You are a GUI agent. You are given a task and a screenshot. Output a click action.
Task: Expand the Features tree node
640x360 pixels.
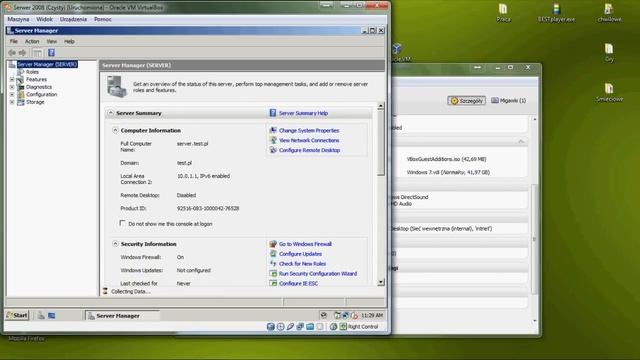12,80
